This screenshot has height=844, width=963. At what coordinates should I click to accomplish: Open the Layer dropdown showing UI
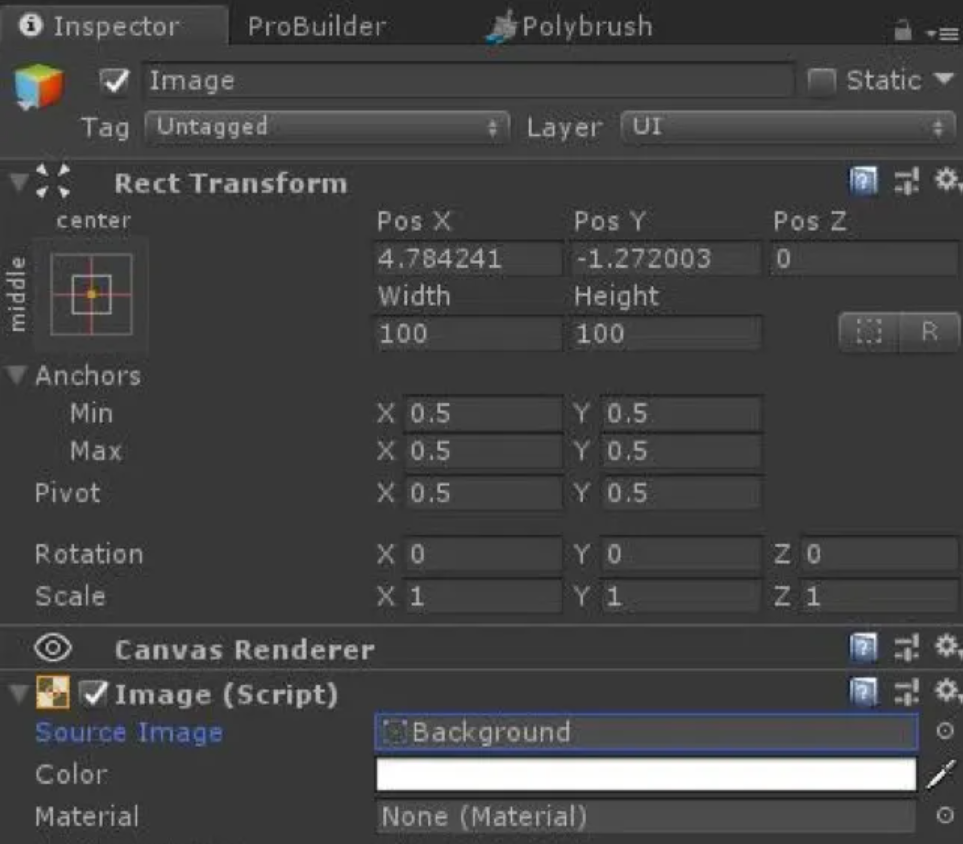(x=788, y=127)
